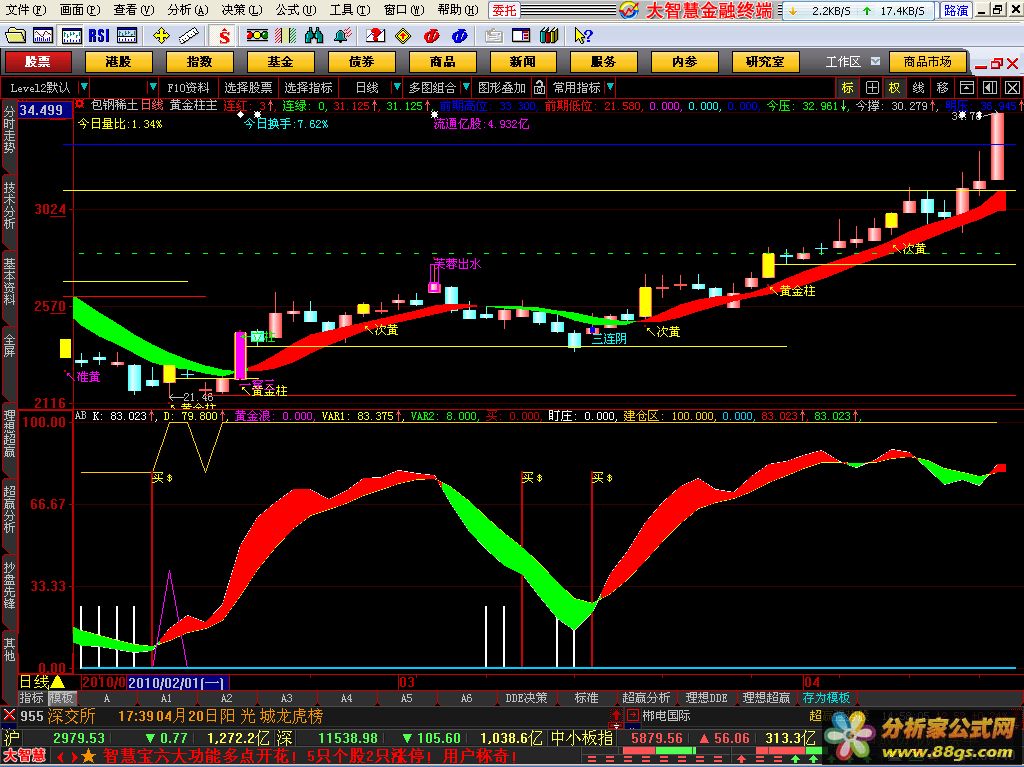Click the bookshelf icon in toolbar

(x=551, y=35)
